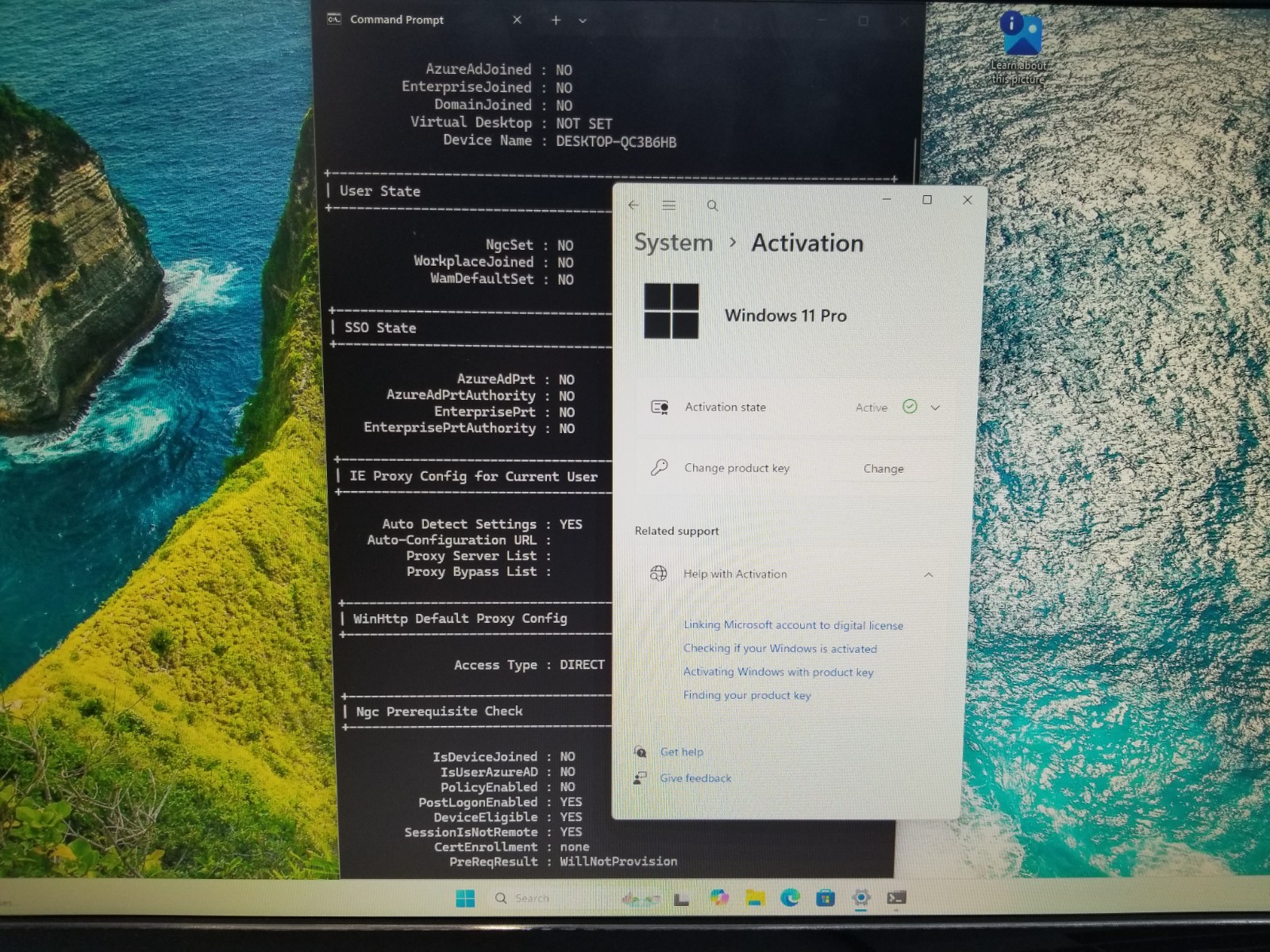Click the Activation state device icon
Screen dimensions: 1270x952
pyautogui.click(x=660, y=407)
